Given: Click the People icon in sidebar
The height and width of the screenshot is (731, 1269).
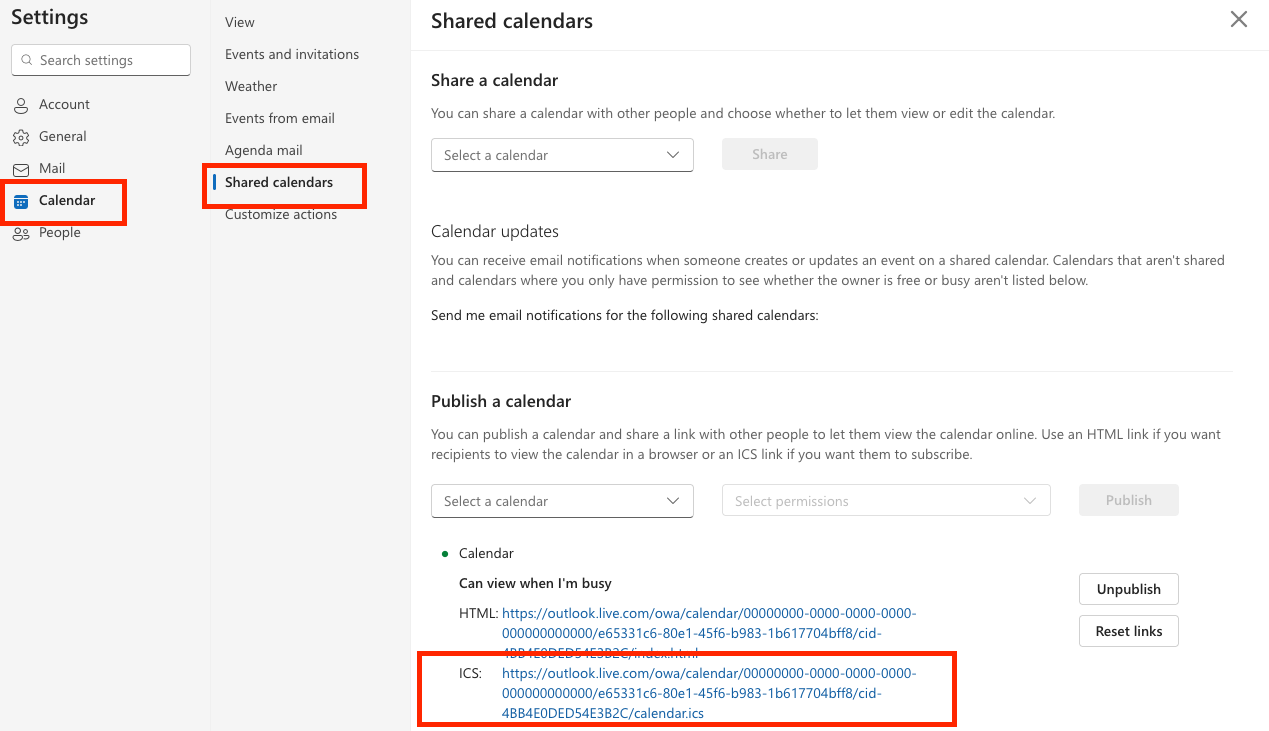Looking at the screenshot, I should pyautogui.click(x=21, y=233).
